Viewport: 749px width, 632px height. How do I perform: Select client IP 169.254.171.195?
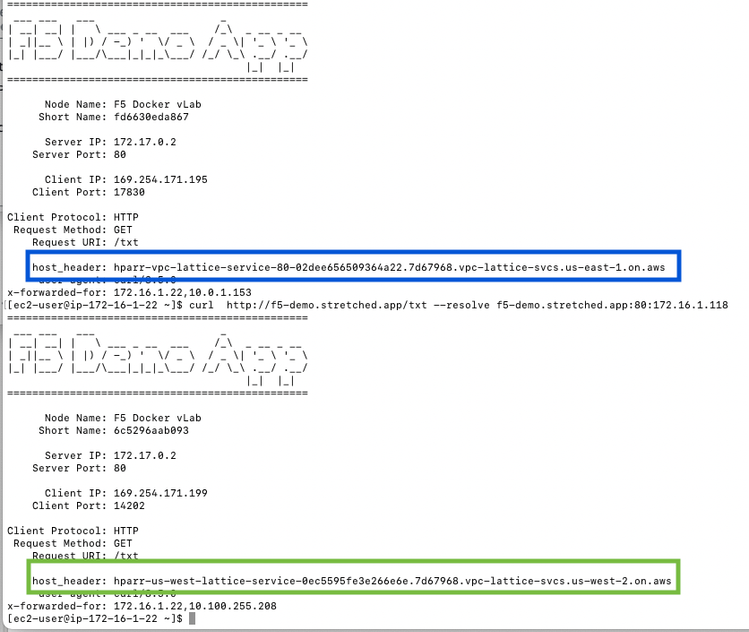[160, 180]
